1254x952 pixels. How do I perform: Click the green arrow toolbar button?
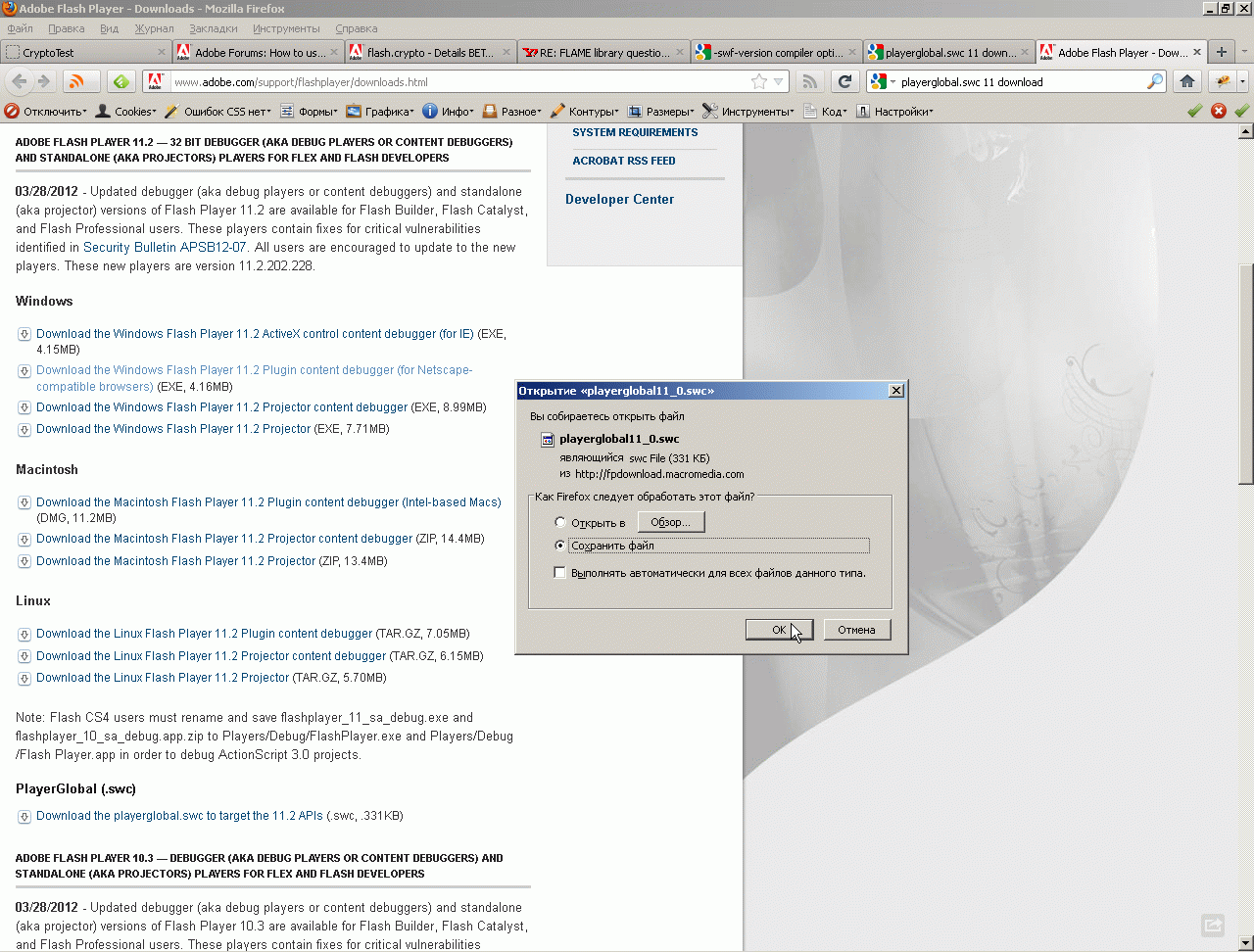click(121, 81)
